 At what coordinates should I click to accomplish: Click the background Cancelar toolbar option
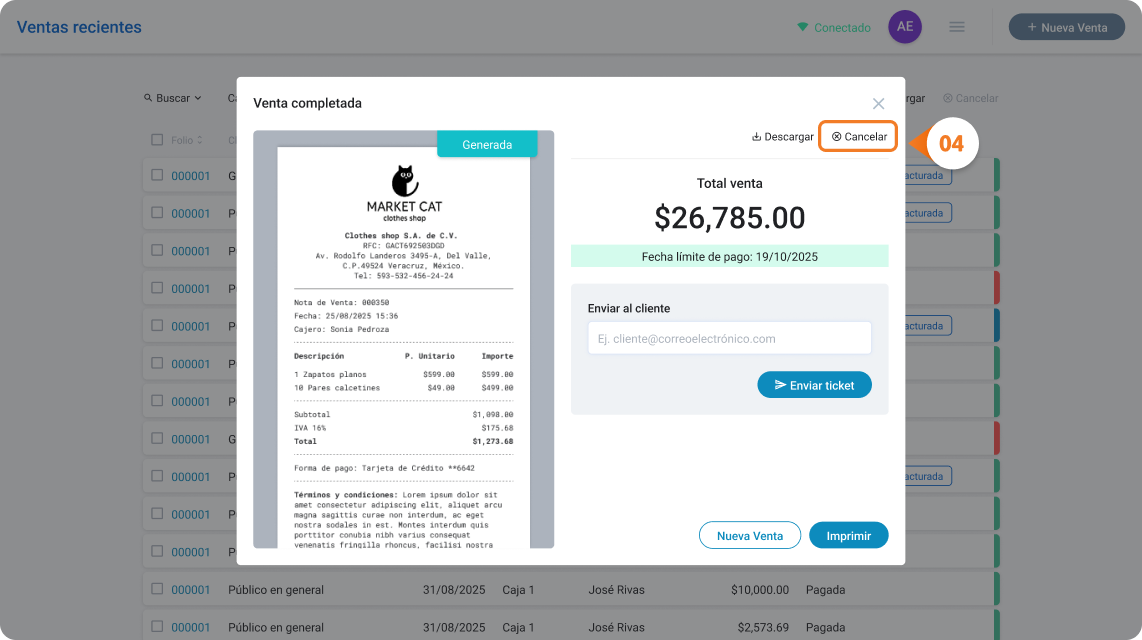coord(970,98)
